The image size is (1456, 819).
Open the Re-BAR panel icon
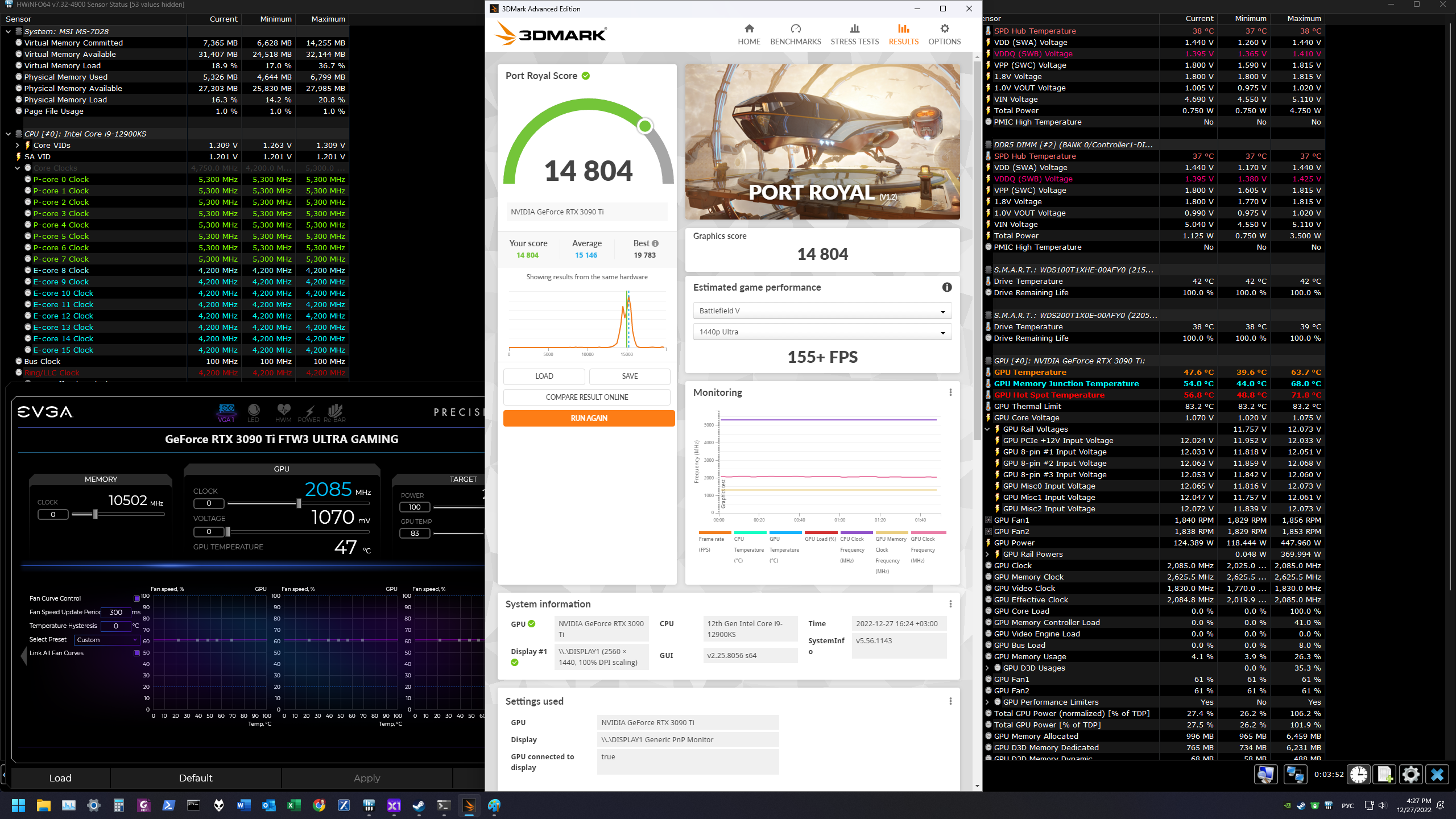point(335,412)
